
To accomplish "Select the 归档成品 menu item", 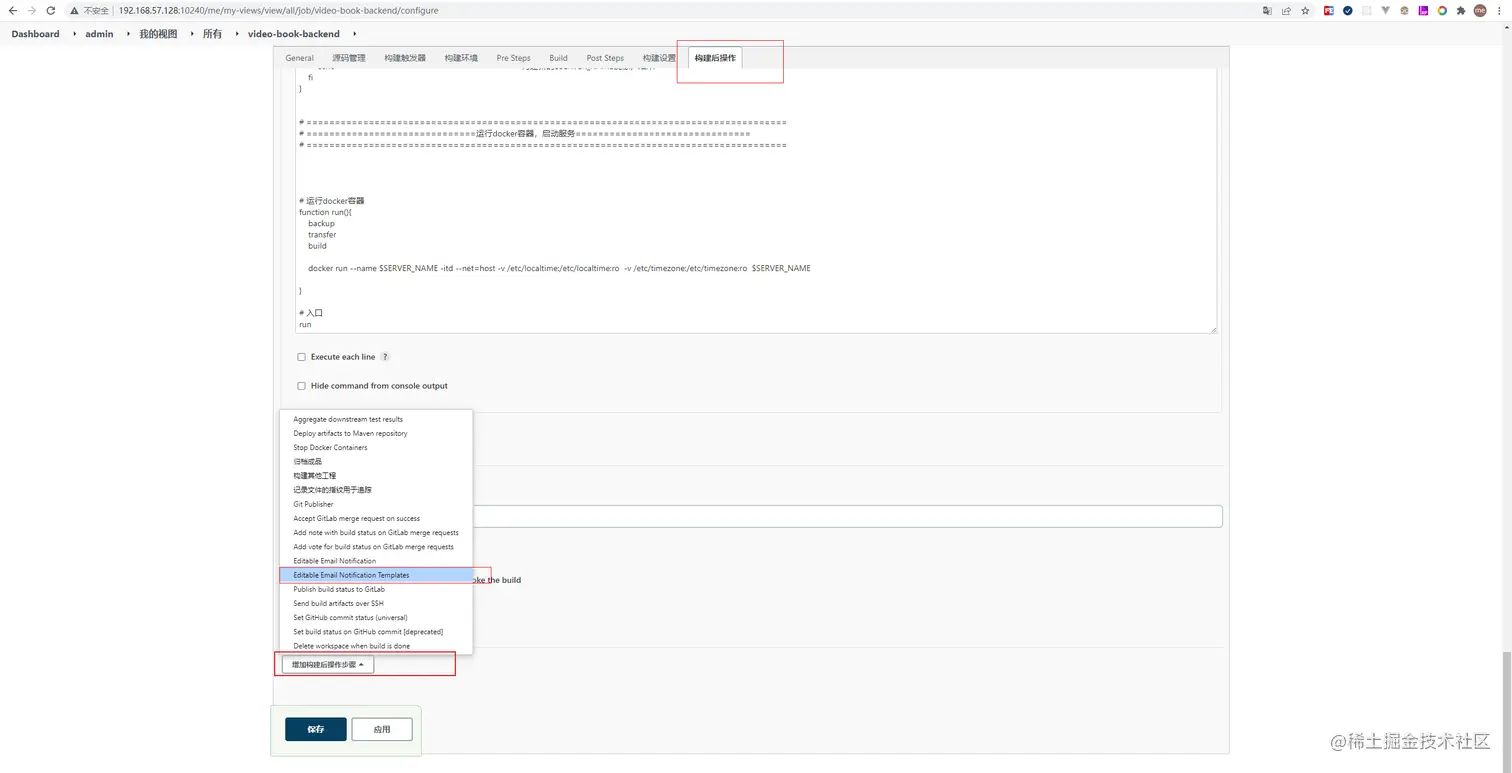I will [x=376, y=462].
